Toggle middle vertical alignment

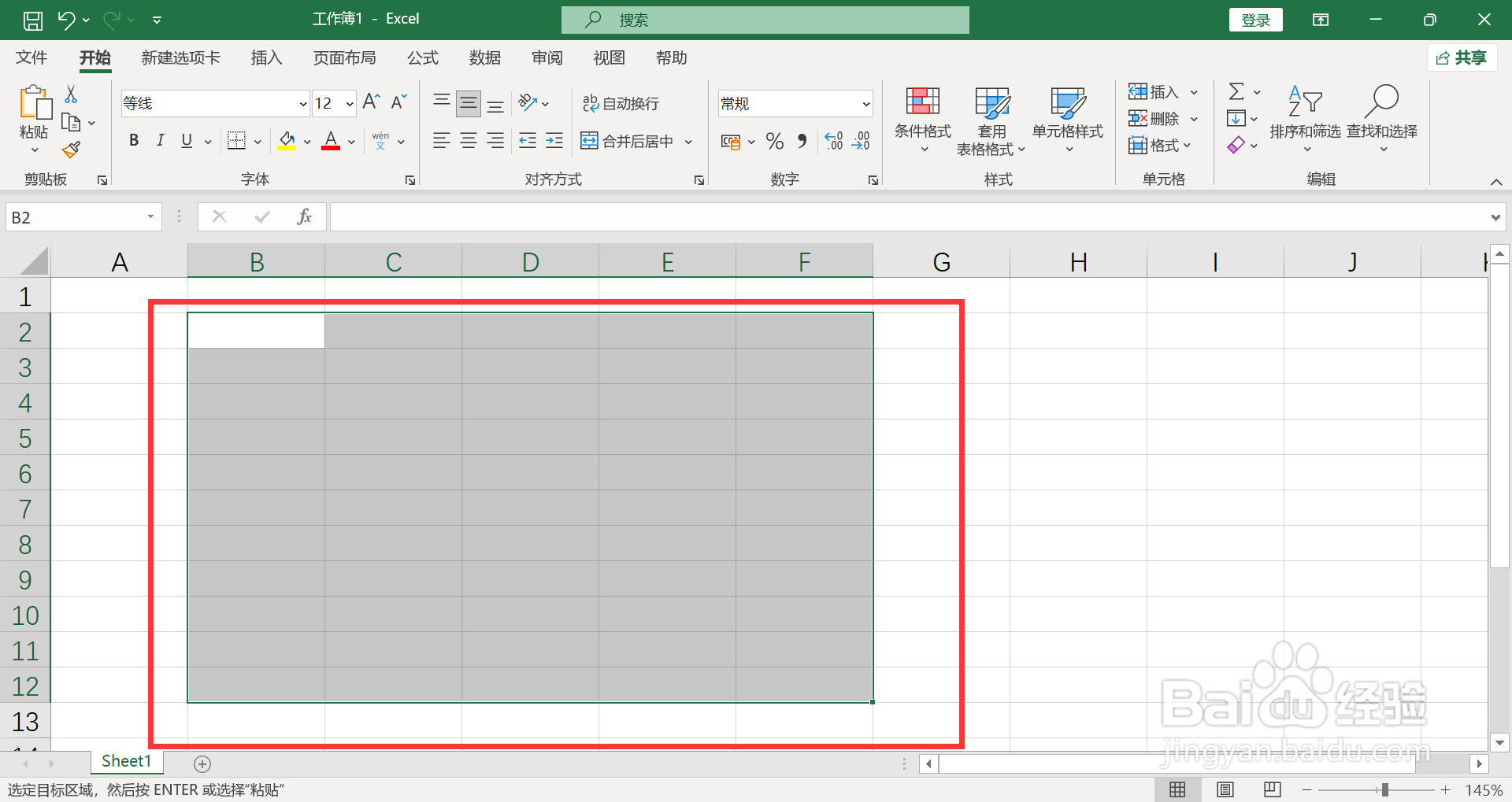pos(469,102)
